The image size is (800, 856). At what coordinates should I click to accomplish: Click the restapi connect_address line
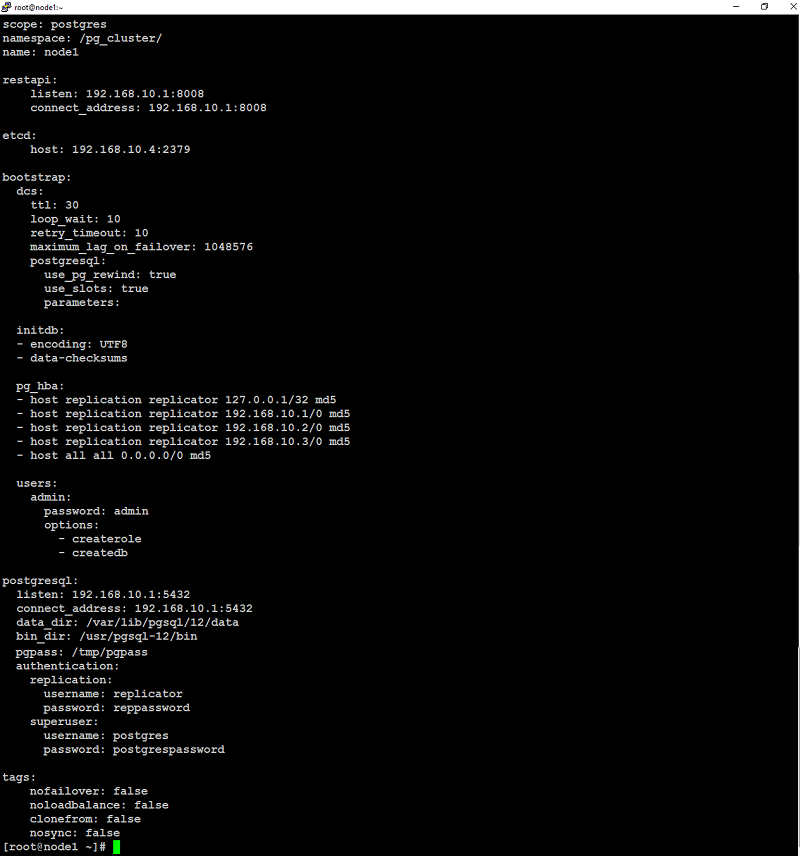pos(149,108)
